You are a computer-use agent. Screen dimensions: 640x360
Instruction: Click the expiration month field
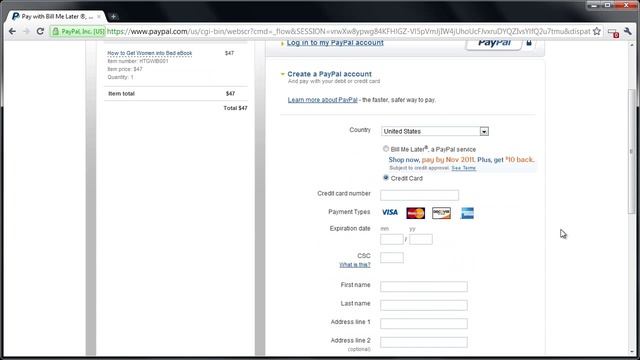click(392, 239)
